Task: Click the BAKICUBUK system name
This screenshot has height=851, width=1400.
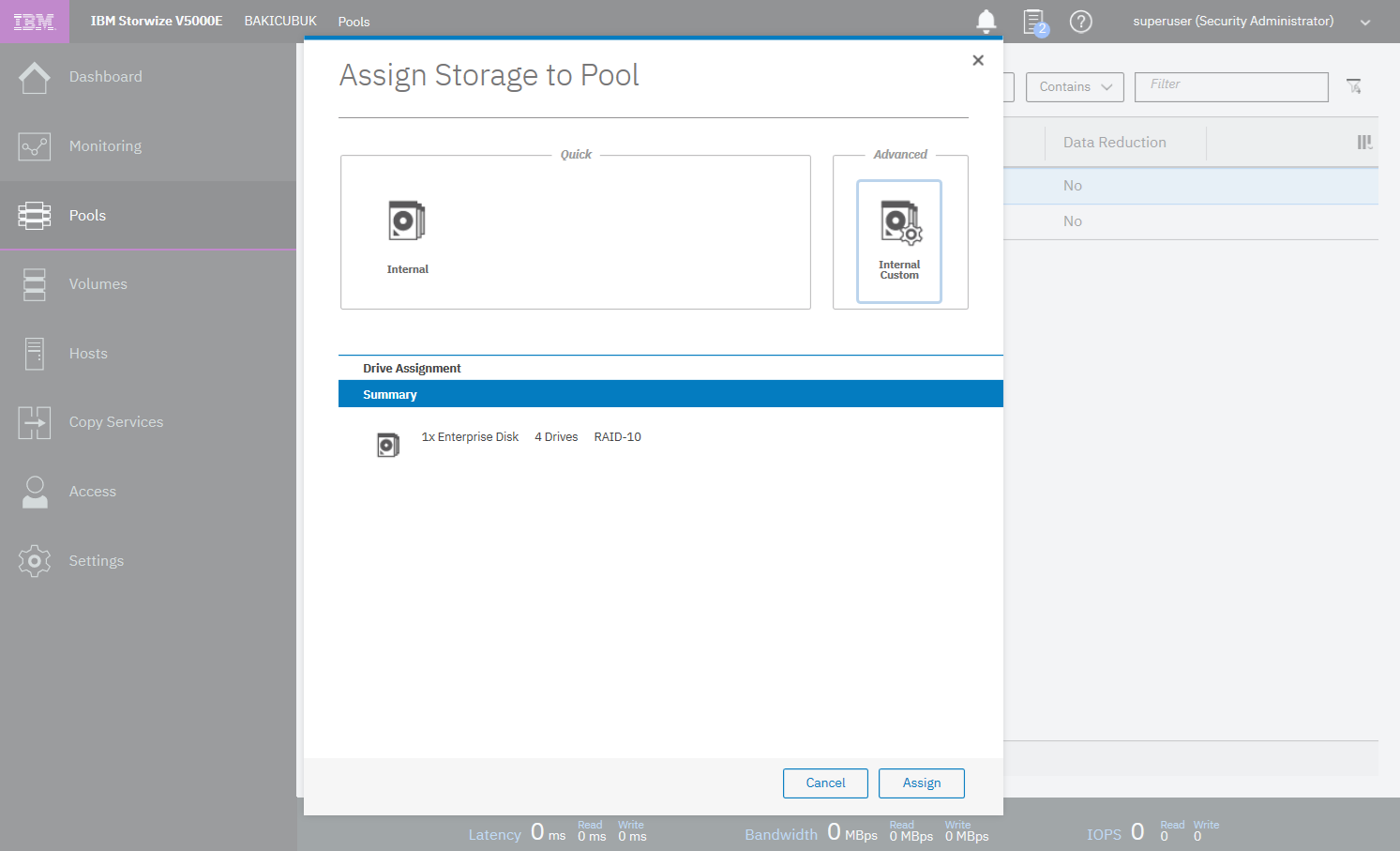Action: [280, 21]
